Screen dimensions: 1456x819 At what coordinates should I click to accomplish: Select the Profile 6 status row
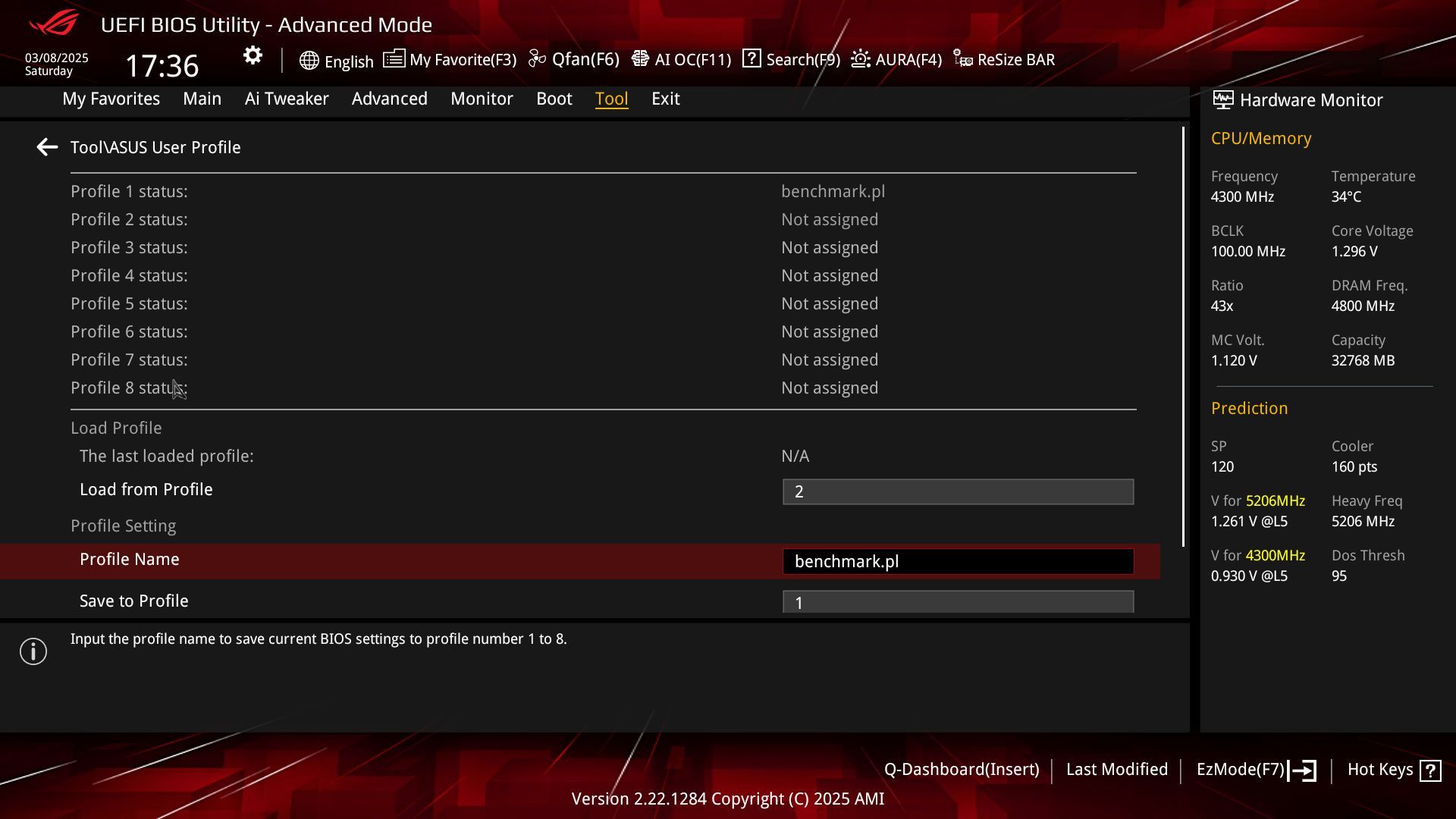point(603,331)
